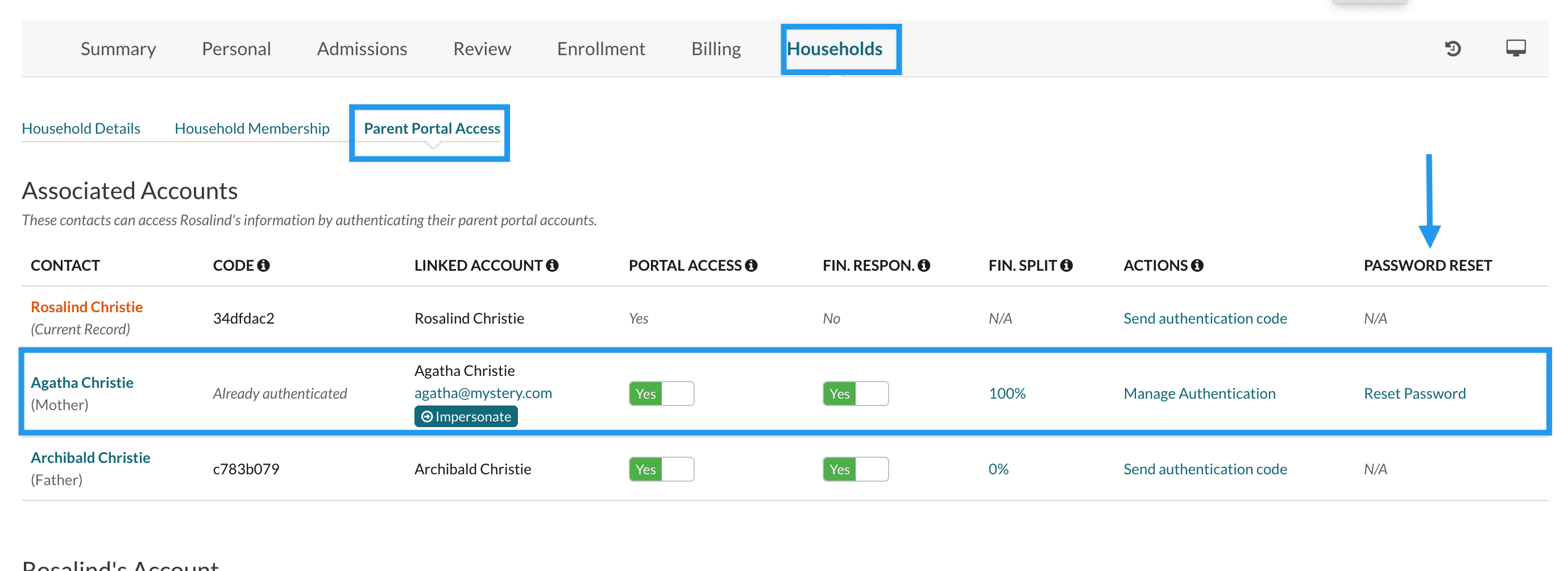
Task: Toggle Agatha Christie's portal access switch
Action: [x=661, y=394]
